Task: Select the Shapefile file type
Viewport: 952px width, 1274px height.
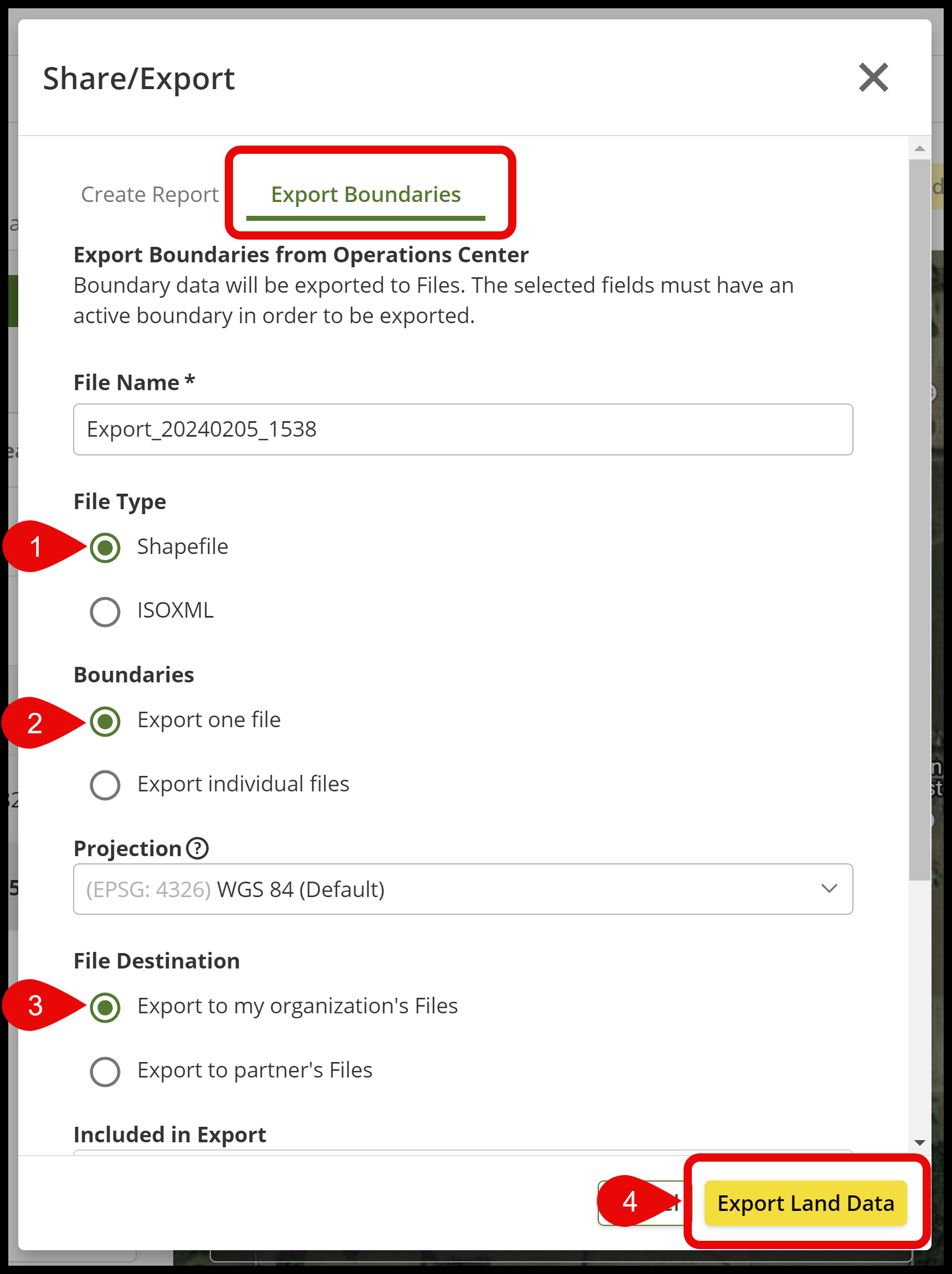Action: pyautogui.click(x=105, y=547)
